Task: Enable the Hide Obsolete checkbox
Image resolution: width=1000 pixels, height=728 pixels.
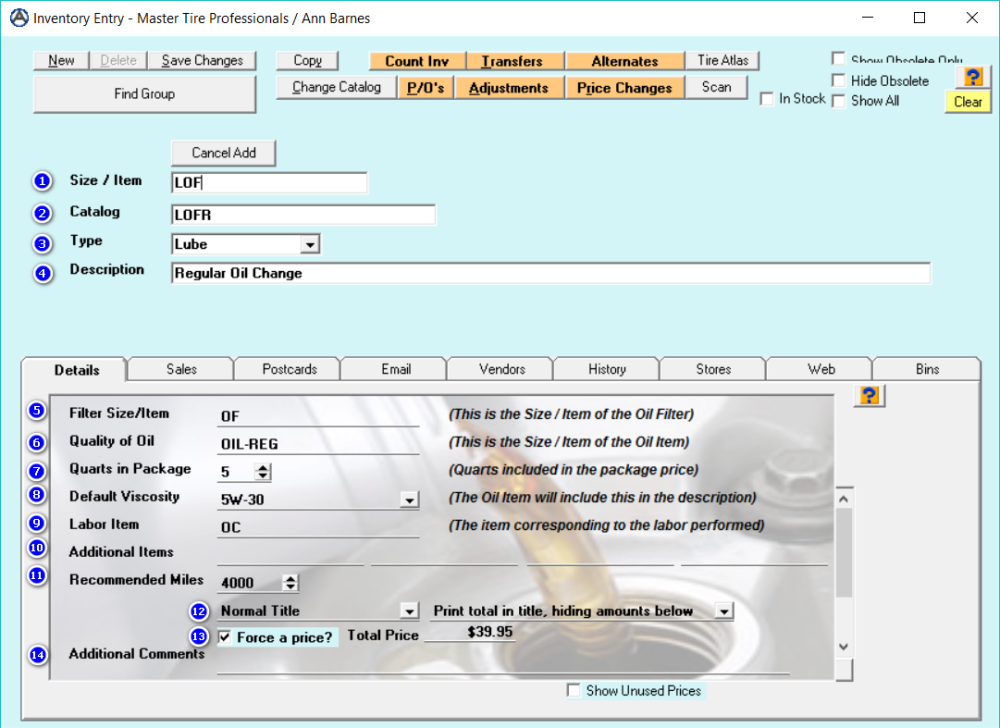Action: [838, 81]
